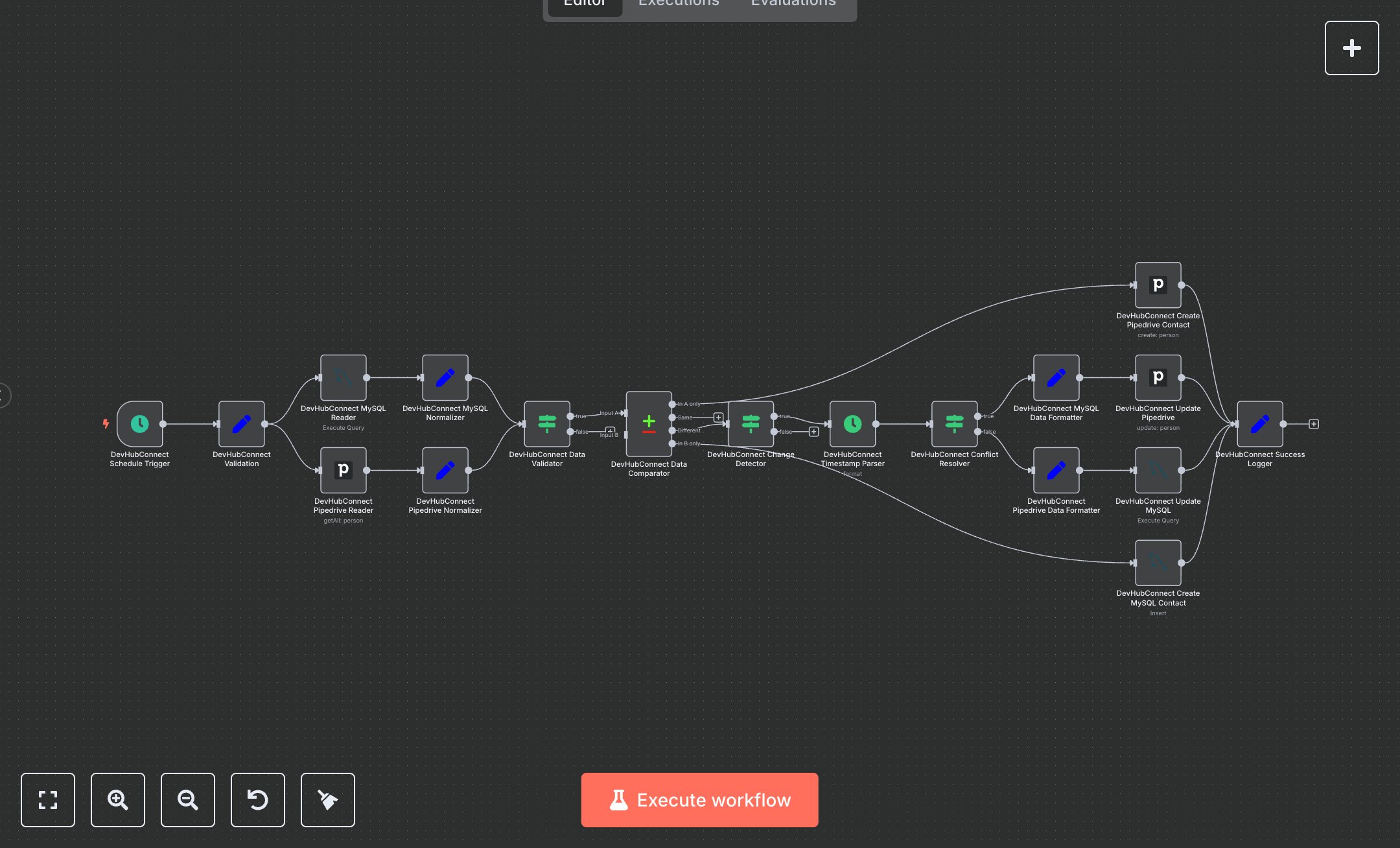Open the DevHubConnect MySQL Reader node
This screenshot has width=1400, height=848.
click(344, 378)
